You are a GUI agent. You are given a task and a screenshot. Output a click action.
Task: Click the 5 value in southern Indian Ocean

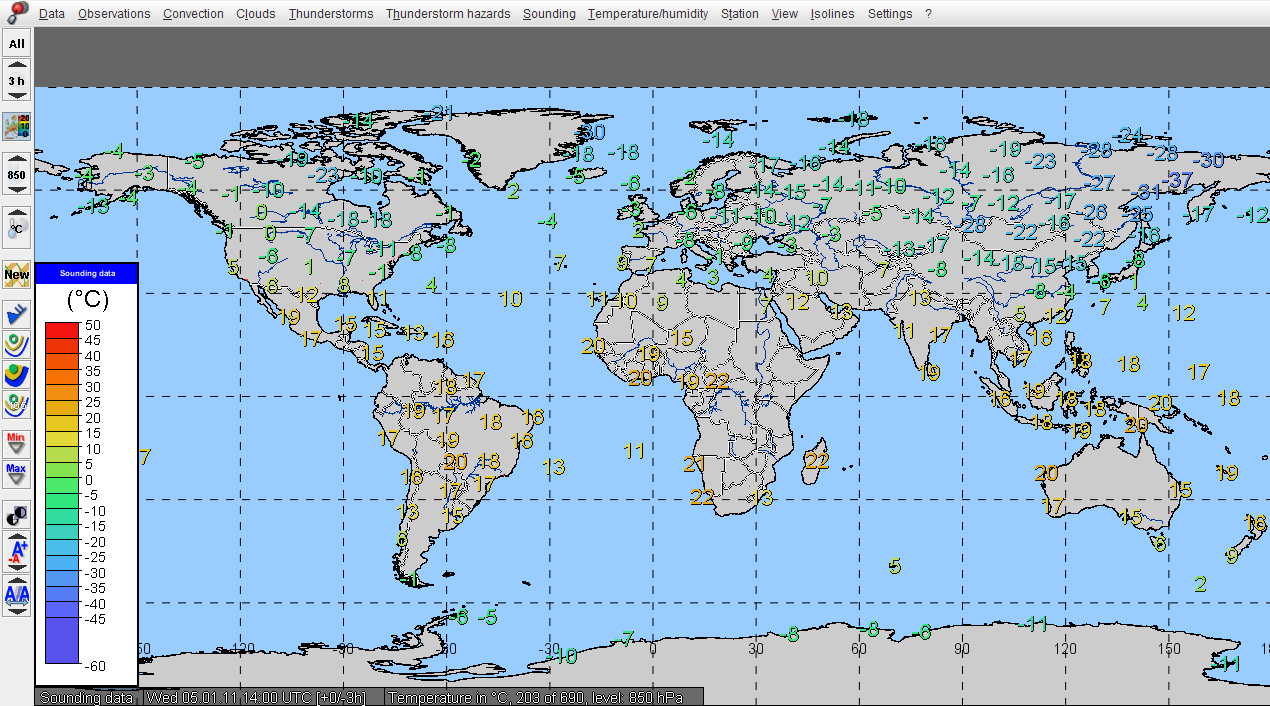pos(895,566)
